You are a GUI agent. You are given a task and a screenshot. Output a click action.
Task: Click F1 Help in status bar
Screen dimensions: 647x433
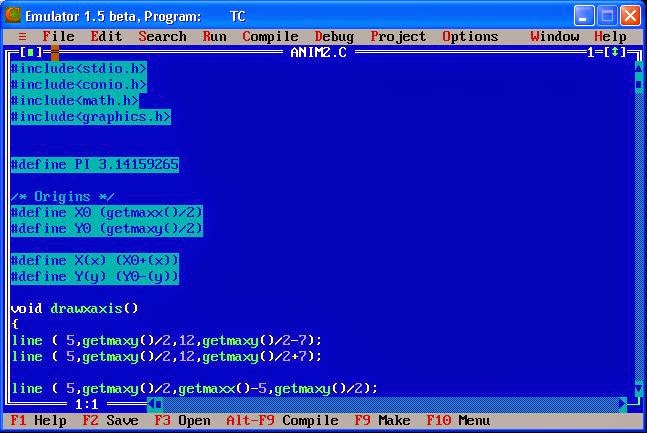tap(38, 420)
